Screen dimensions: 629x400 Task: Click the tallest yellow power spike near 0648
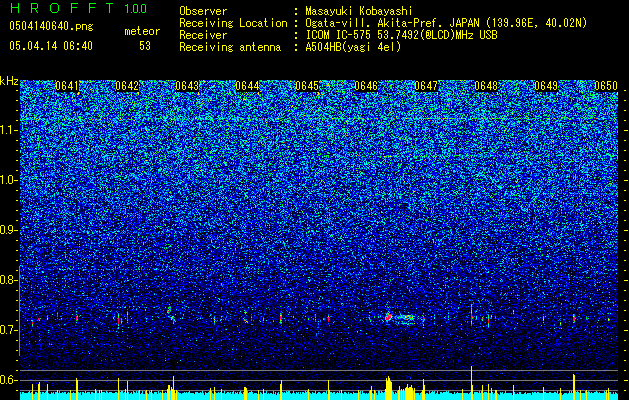[472, 382]
